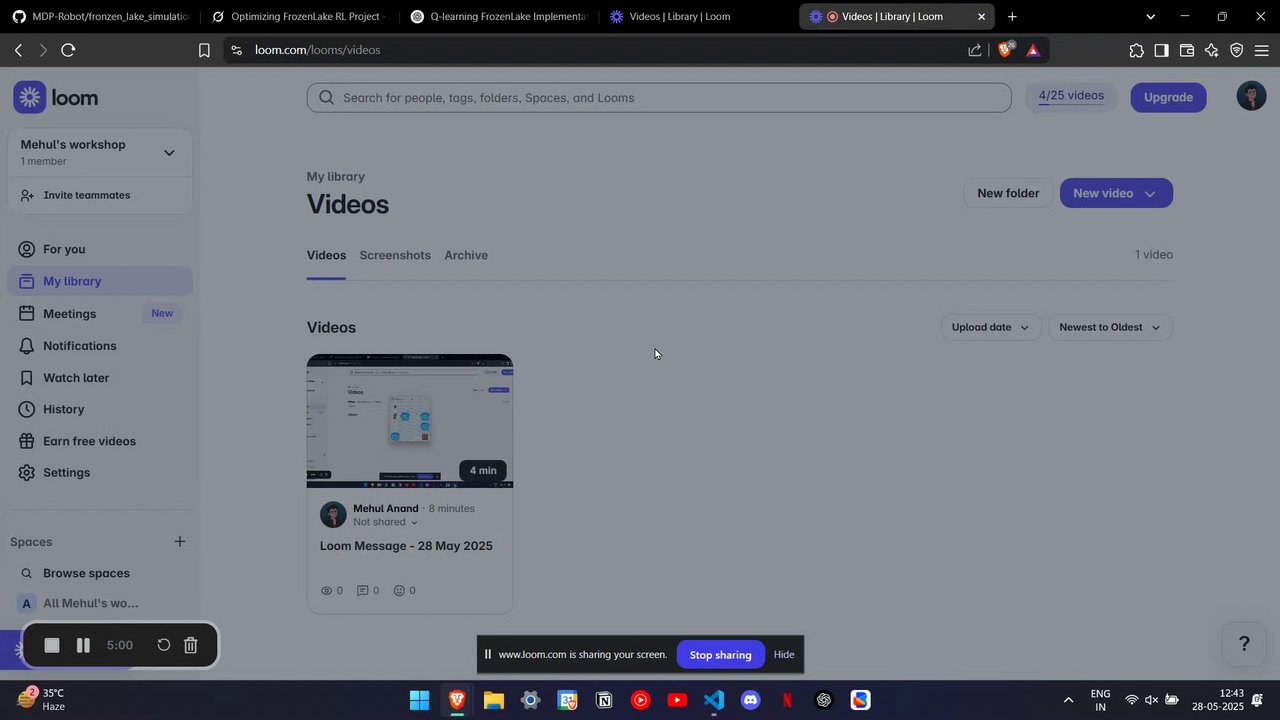Viewport: 1280px width, 720px height.
Task: Toggle the browser sidebar panel
Action: tap(1161, 50)
